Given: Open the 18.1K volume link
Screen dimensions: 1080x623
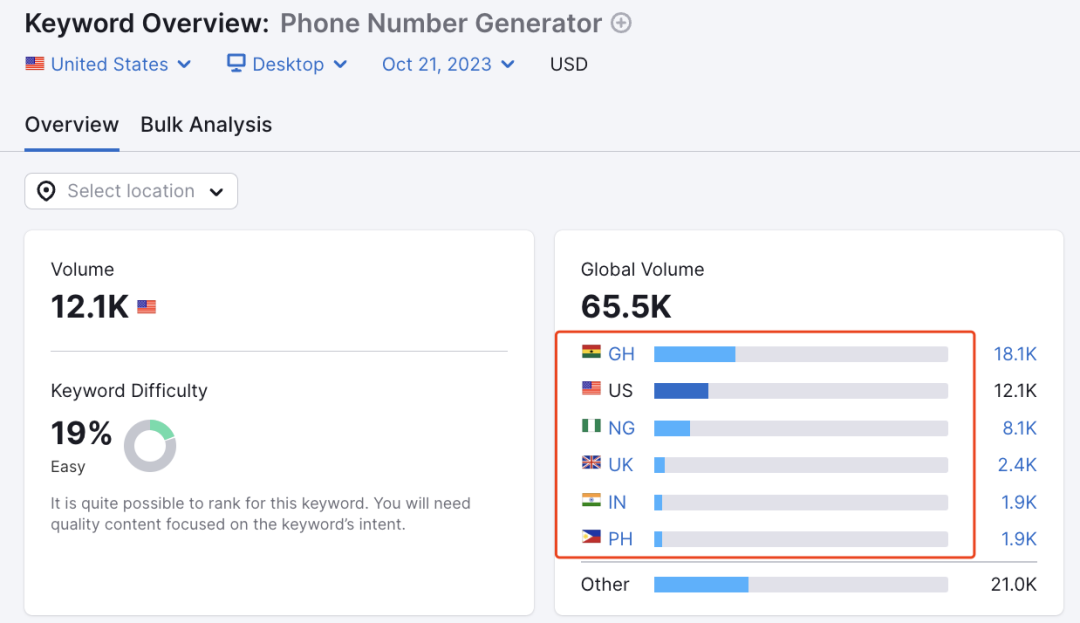Looking at the screenshot, I should 1015,354.
